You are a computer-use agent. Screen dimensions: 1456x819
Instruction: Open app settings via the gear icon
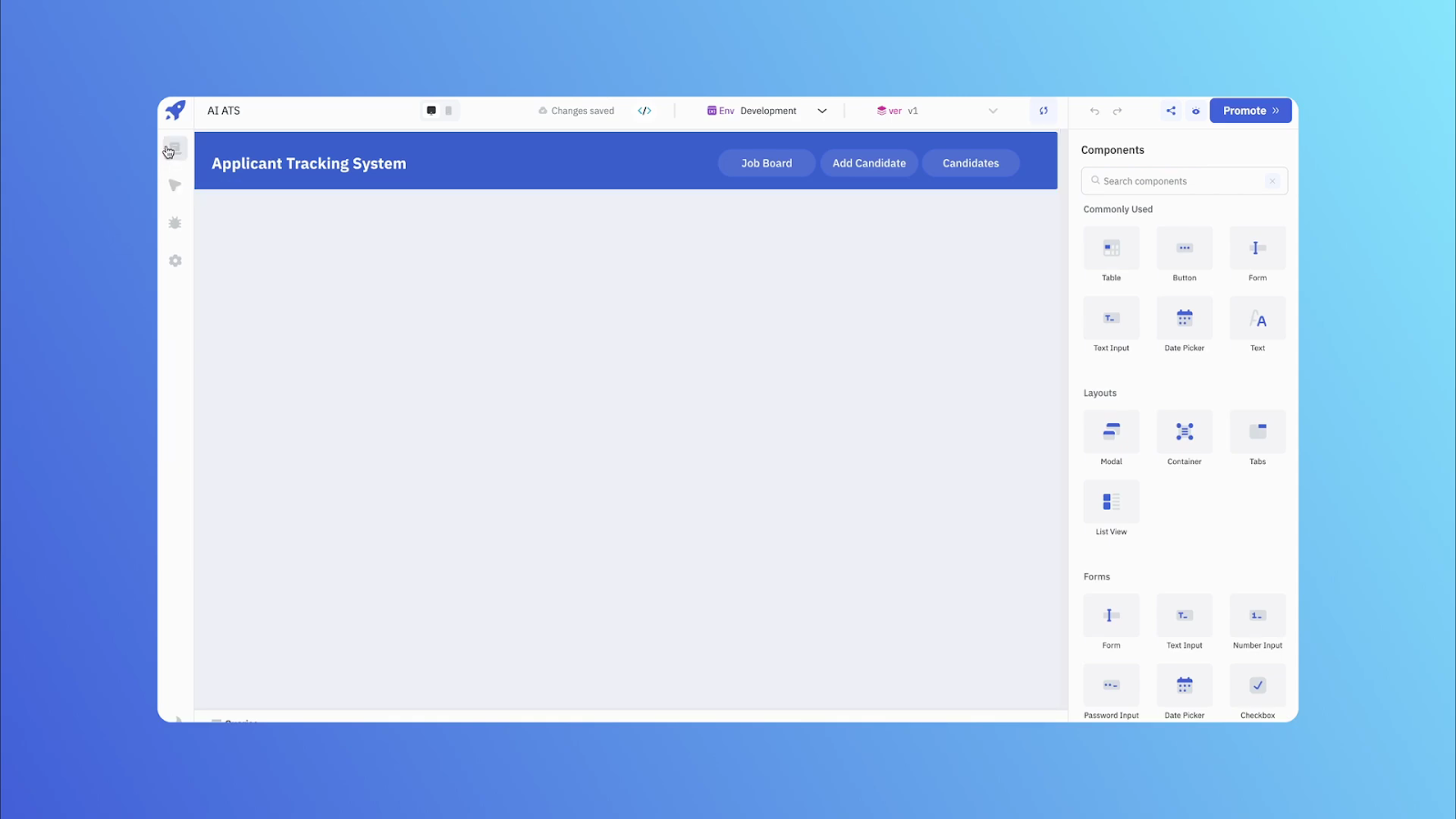(175, 260)
